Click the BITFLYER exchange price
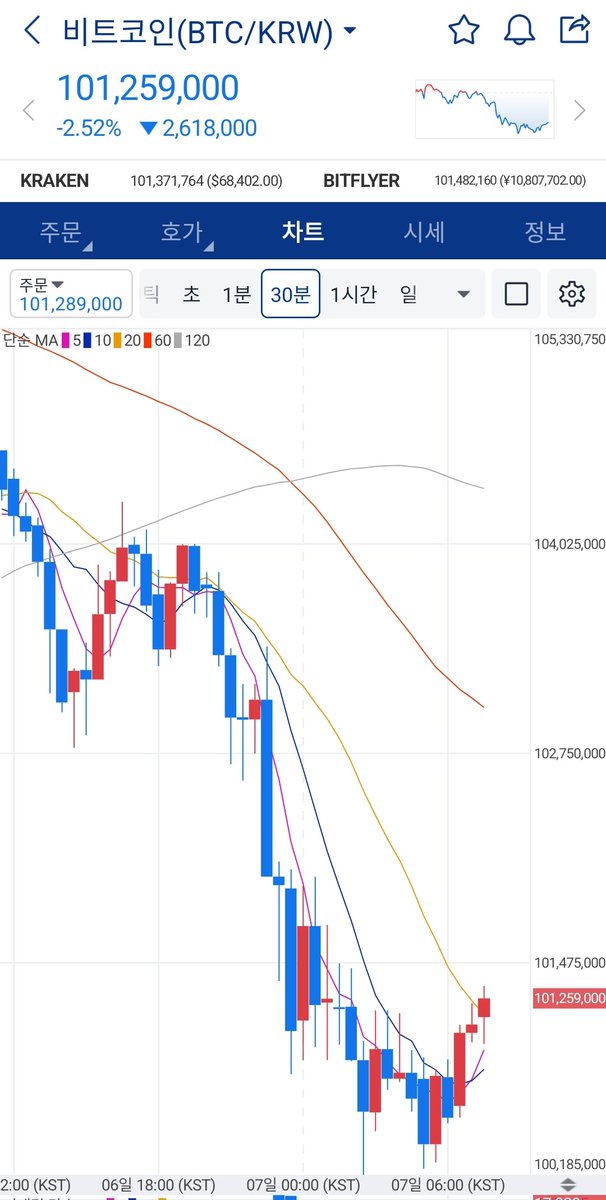 click(512, 181)
